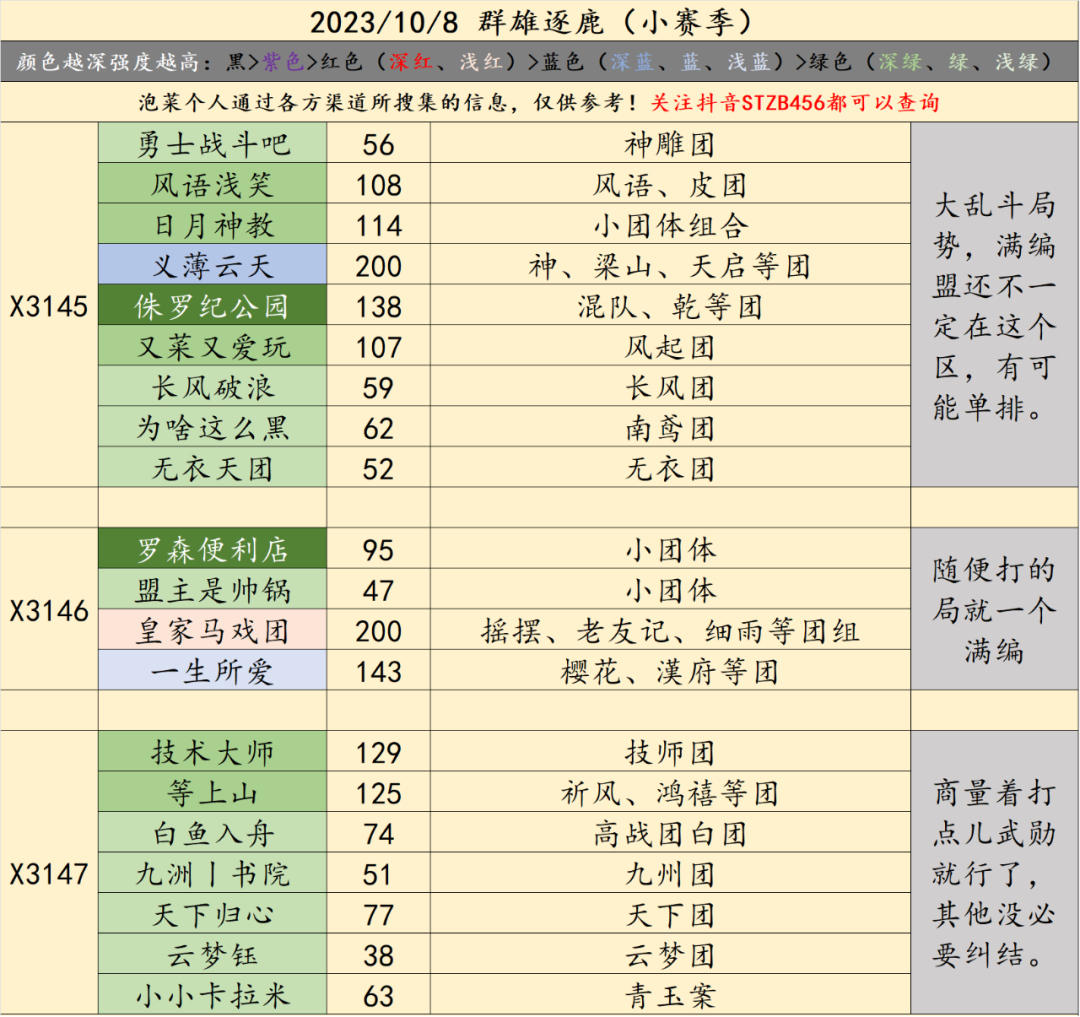
Task: Click the alliance cell 等上山
Action: point(212,793)
